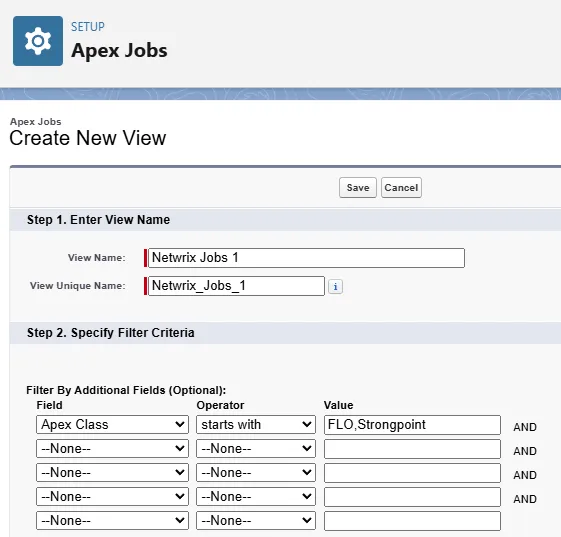Click the 'Apex Jobs' page title

tap(119, 50)
